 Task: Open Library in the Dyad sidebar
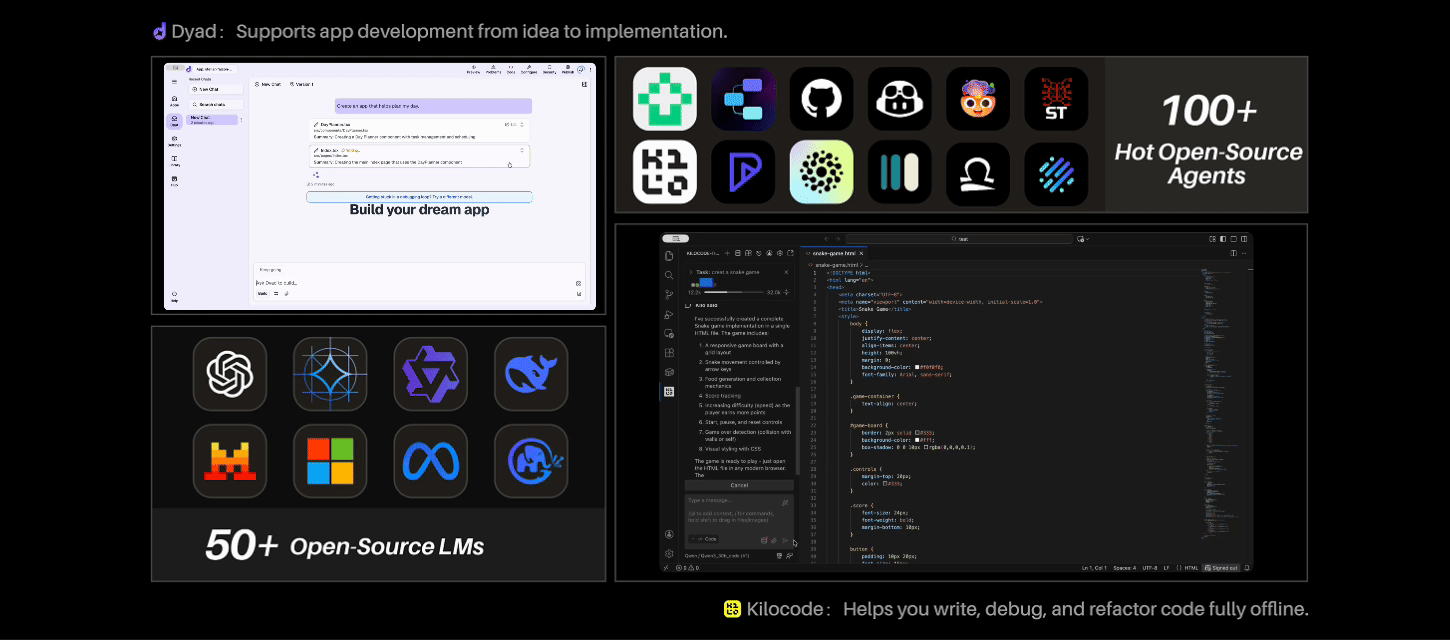tap(174, 161)
